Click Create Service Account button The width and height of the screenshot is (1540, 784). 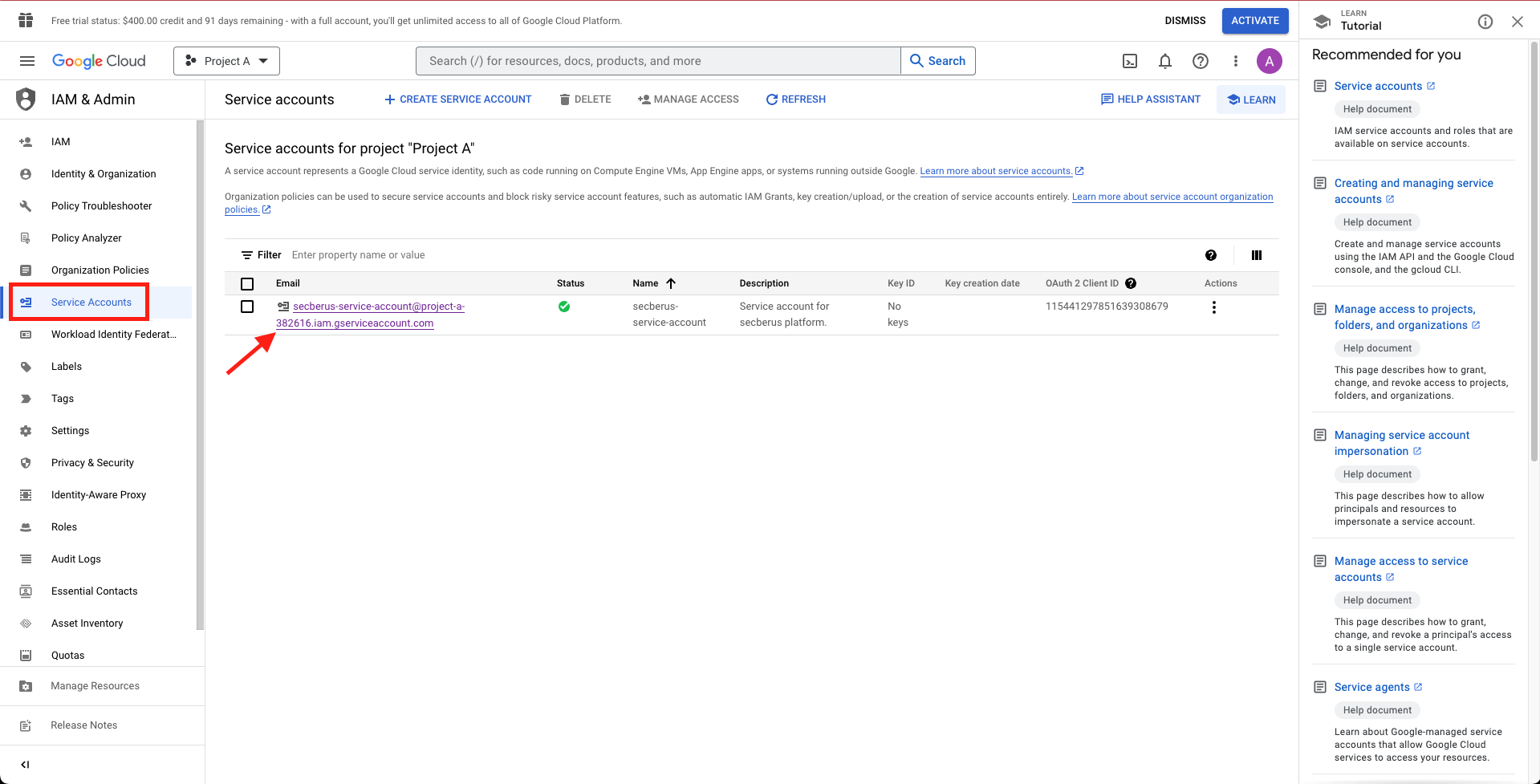[457, 100]
